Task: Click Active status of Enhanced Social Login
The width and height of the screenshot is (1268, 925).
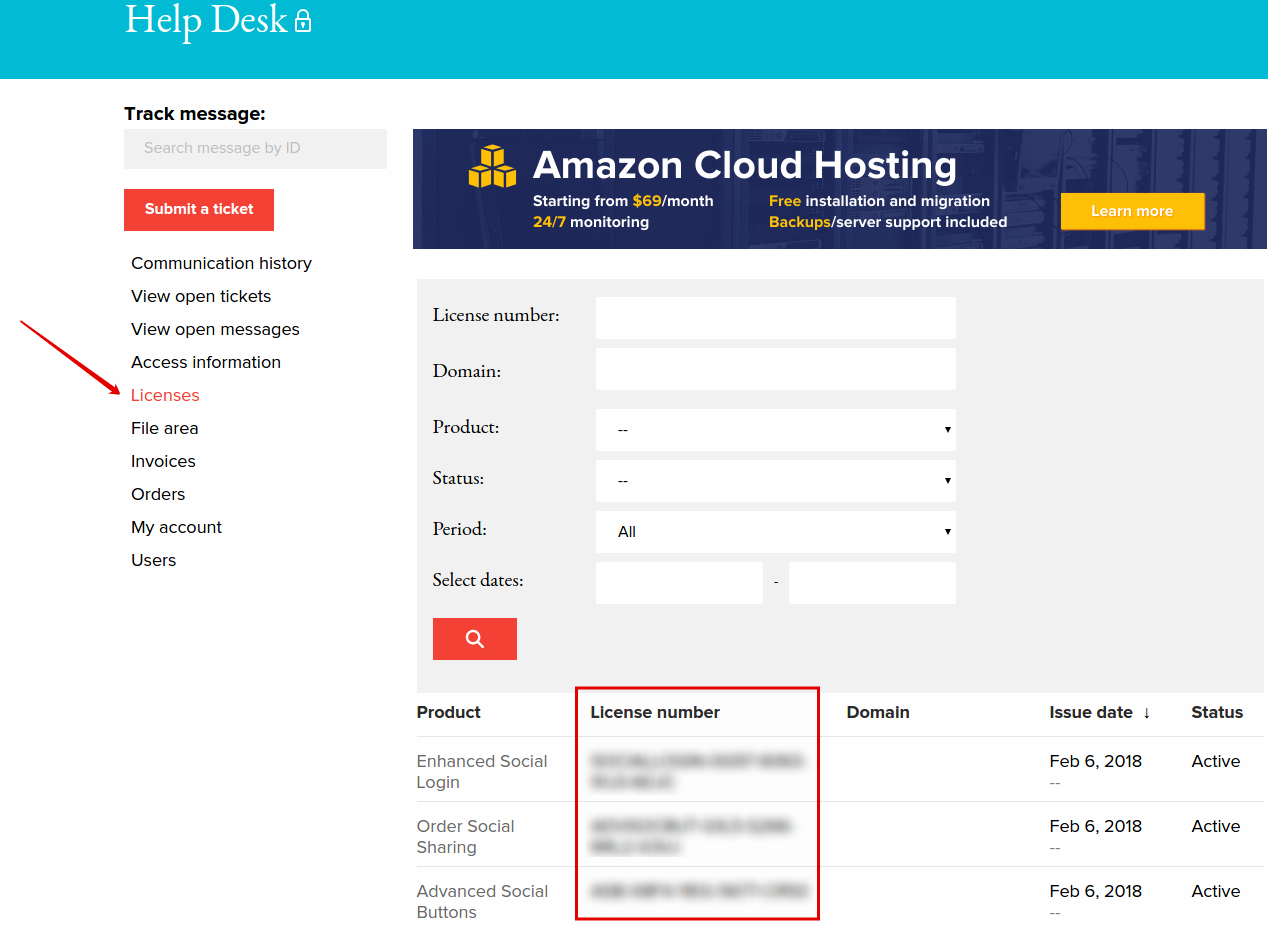Action: [1216, 761]
